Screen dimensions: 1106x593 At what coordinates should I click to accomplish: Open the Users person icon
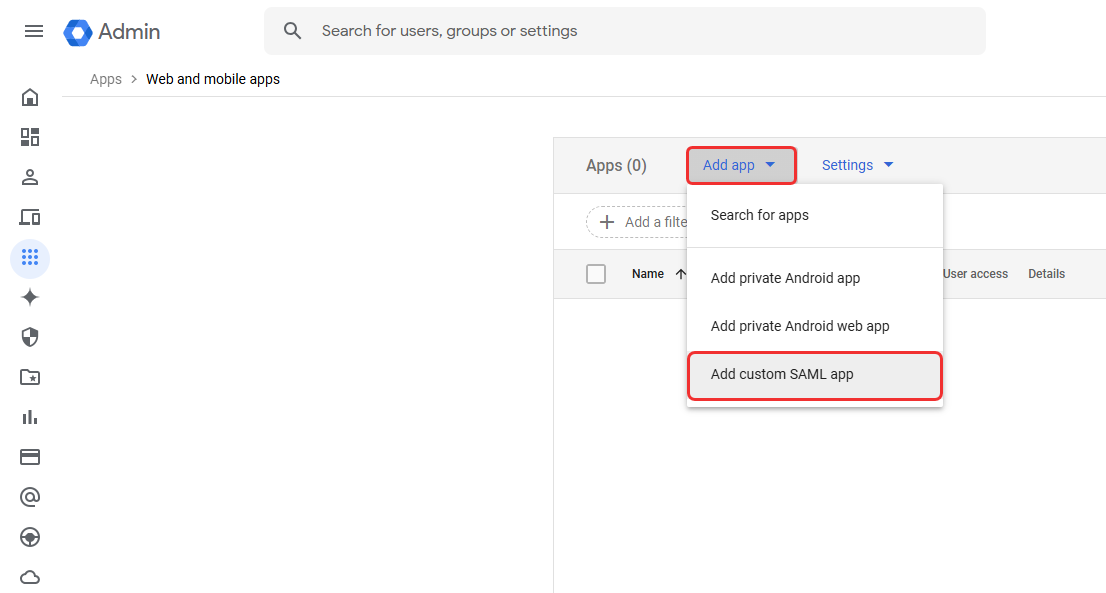pos(30,177)
